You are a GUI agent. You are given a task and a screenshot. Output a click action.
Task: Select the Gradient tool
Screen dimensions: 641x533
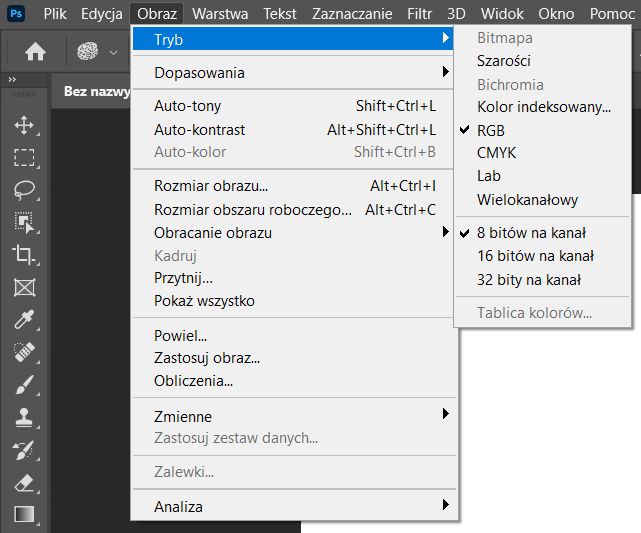[x=24, y=514]
